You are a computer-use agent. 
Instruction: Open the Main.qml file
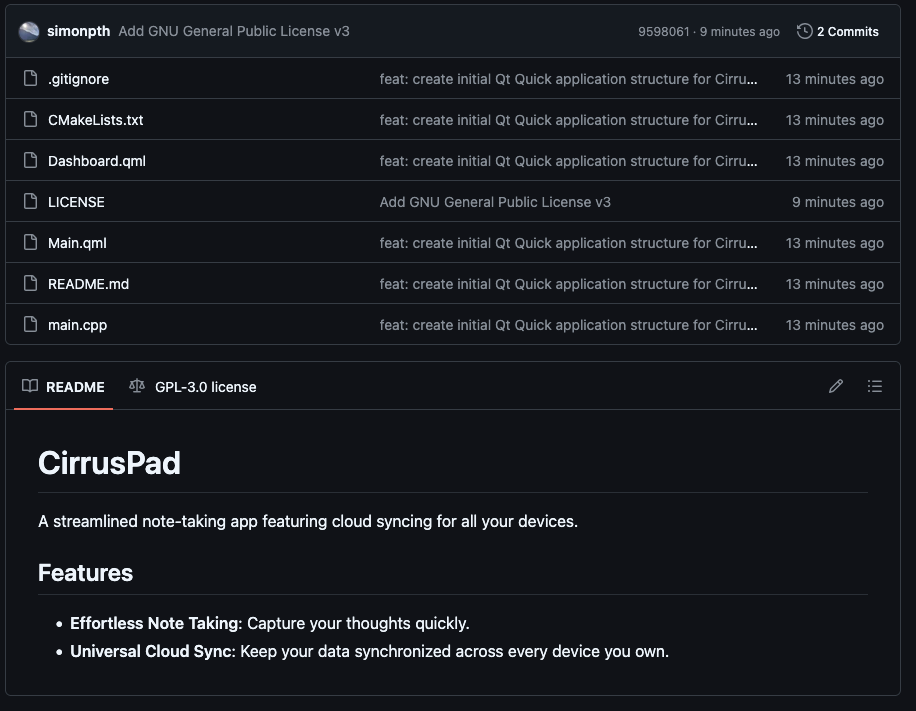point(77,243)
